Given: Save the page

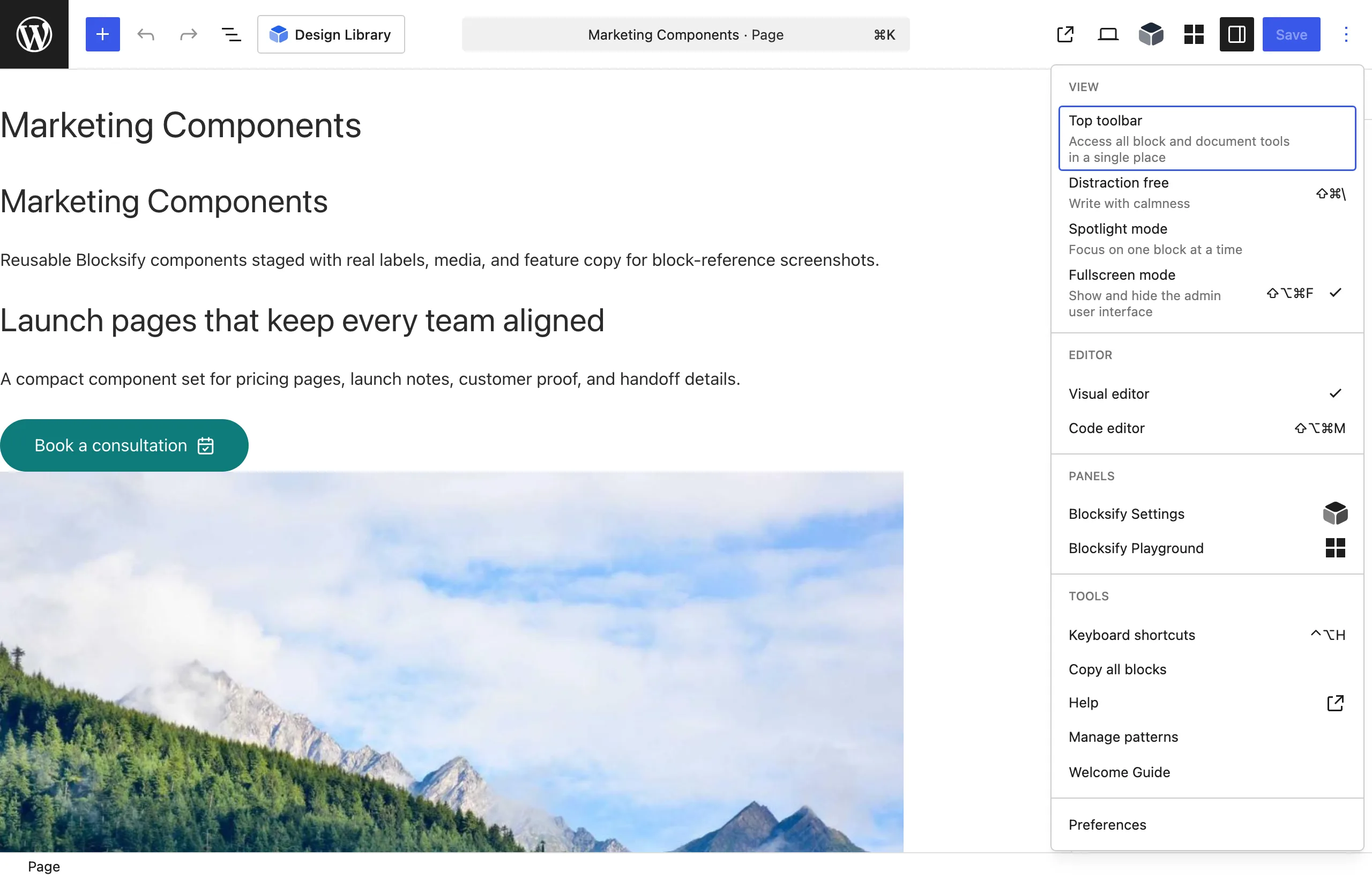Looking at the screenshot, I should tap(1291, 34).
